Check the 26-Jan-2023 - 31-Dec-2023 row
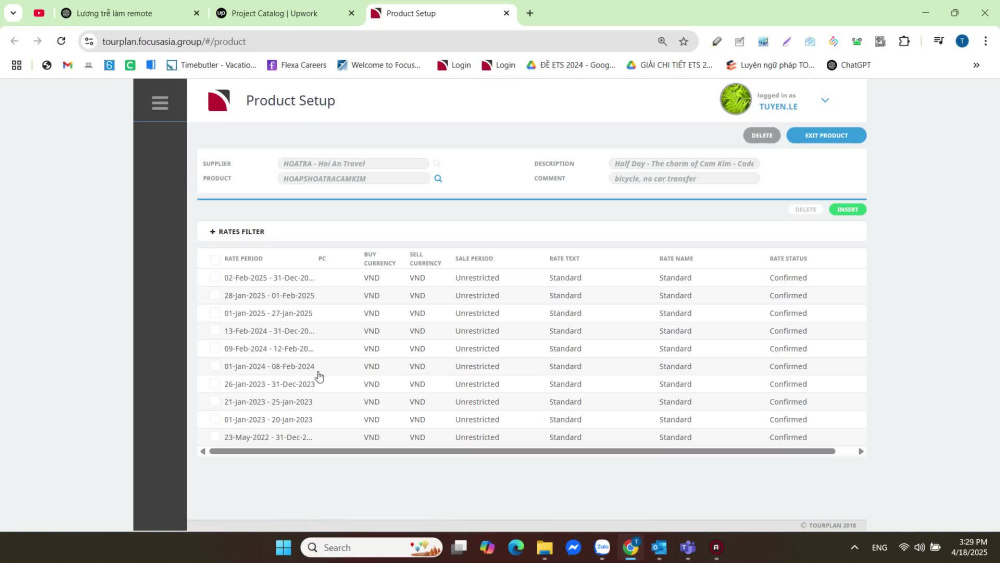The image size is (1000, 563). point(215,384)
